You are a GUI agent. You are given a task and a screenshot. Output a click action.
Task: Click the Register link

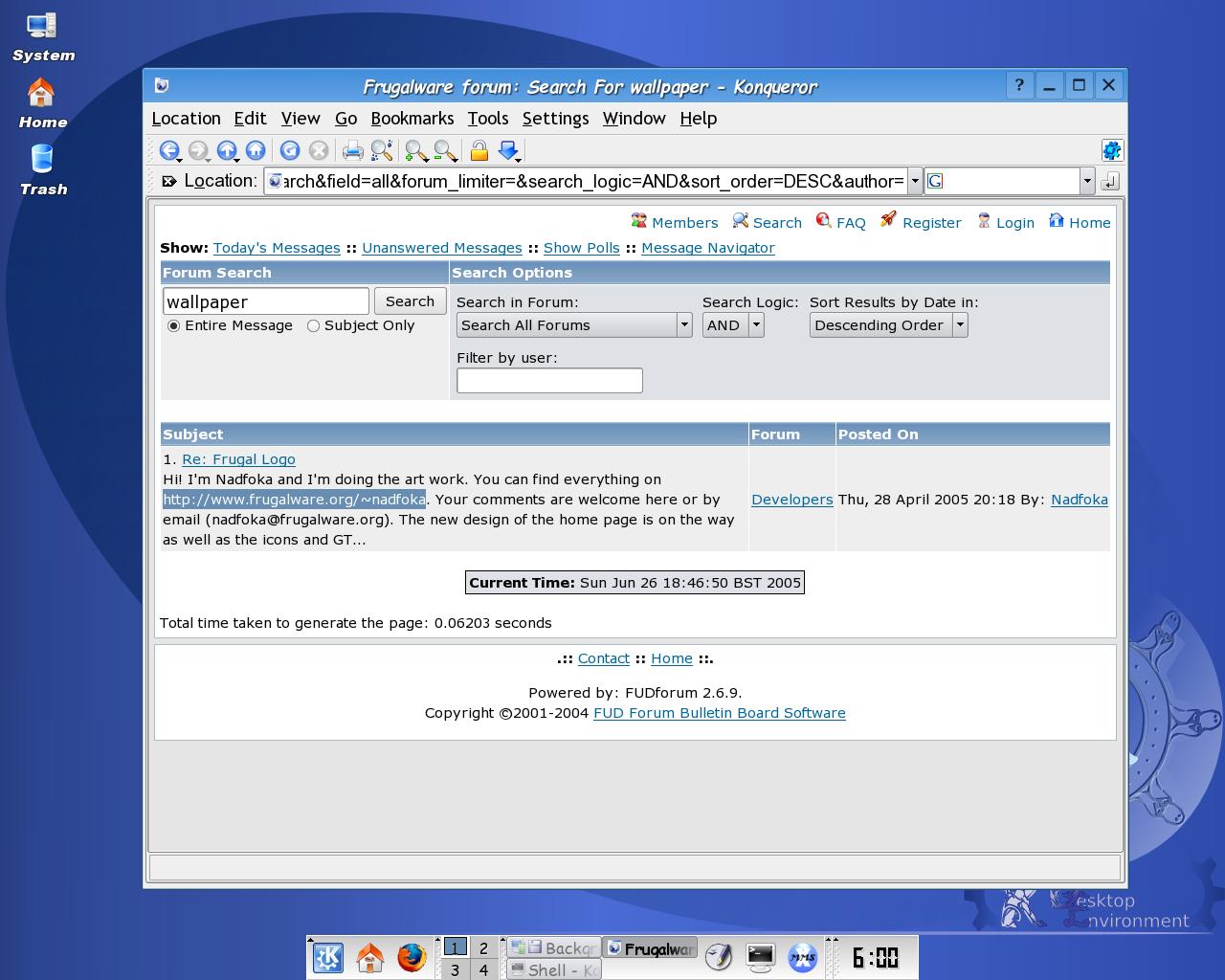point(931,223)
